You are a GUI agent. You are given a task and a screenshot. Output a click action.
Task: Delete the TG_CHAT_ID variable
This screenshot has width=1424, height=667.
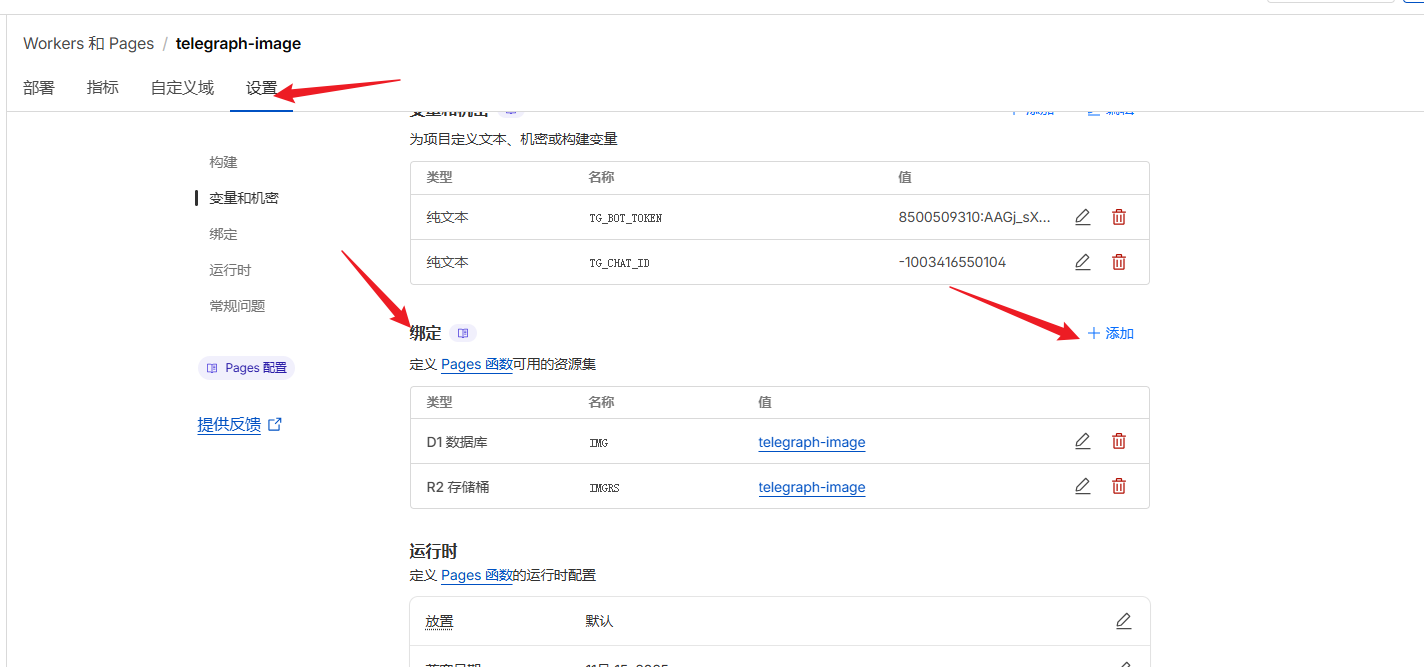1119,262
